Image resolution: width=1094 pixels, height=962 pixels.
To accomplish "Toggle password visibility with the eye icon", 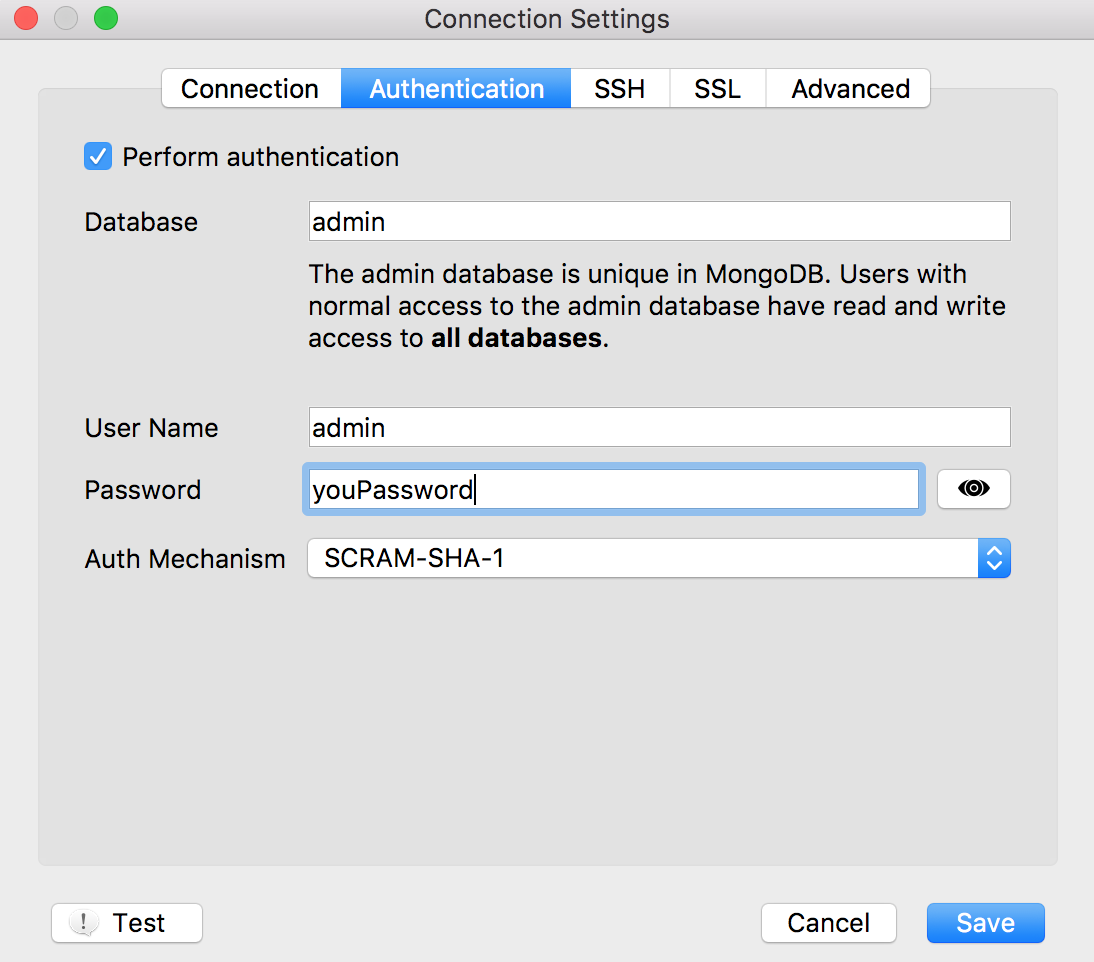I will click(973, 489).
